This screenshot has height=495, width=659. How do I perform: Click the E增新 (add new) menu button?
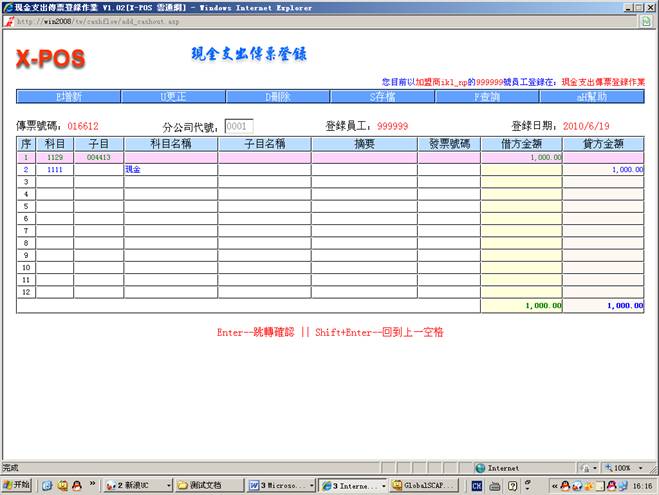[x=68, y=97]
